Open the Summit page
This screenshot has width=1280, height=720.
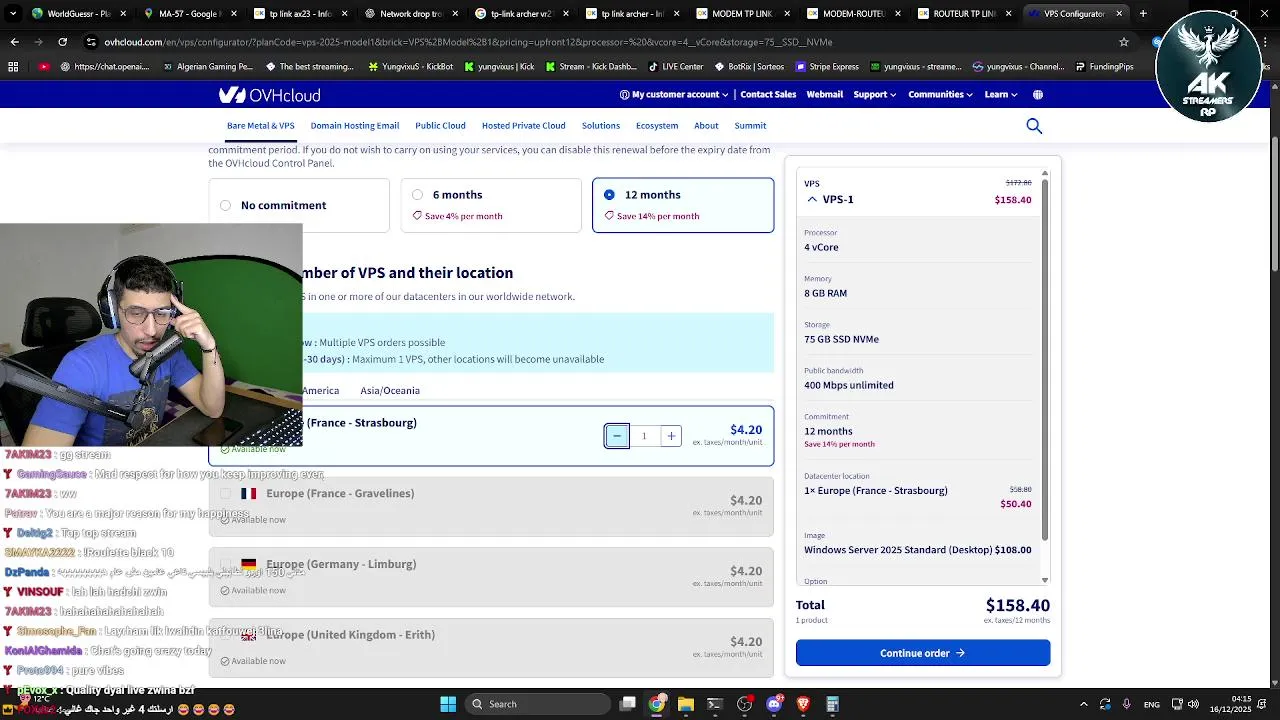(x=750, y=126)
